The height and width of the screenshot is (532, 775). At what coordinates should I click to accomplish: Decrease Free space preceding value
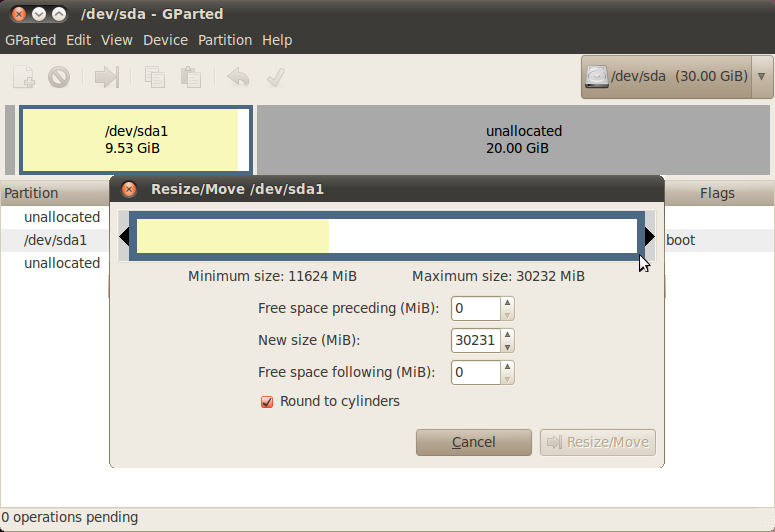click(x=507, y=315)
